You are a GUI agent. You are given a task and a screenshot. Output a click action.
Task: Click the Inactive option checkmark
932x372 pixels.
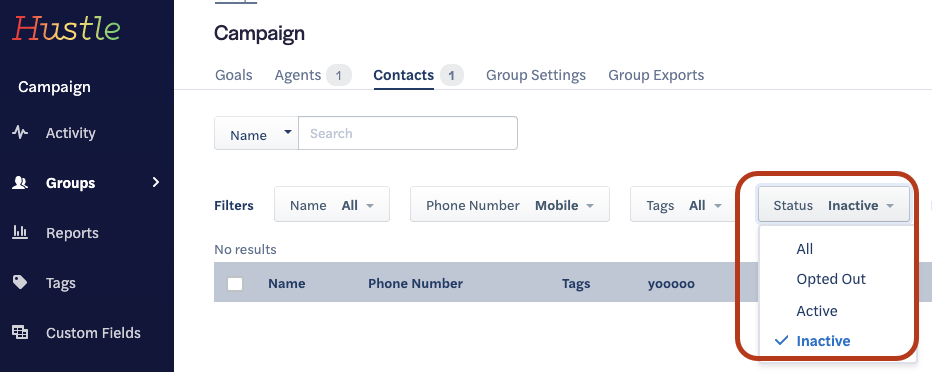point(782,341)
